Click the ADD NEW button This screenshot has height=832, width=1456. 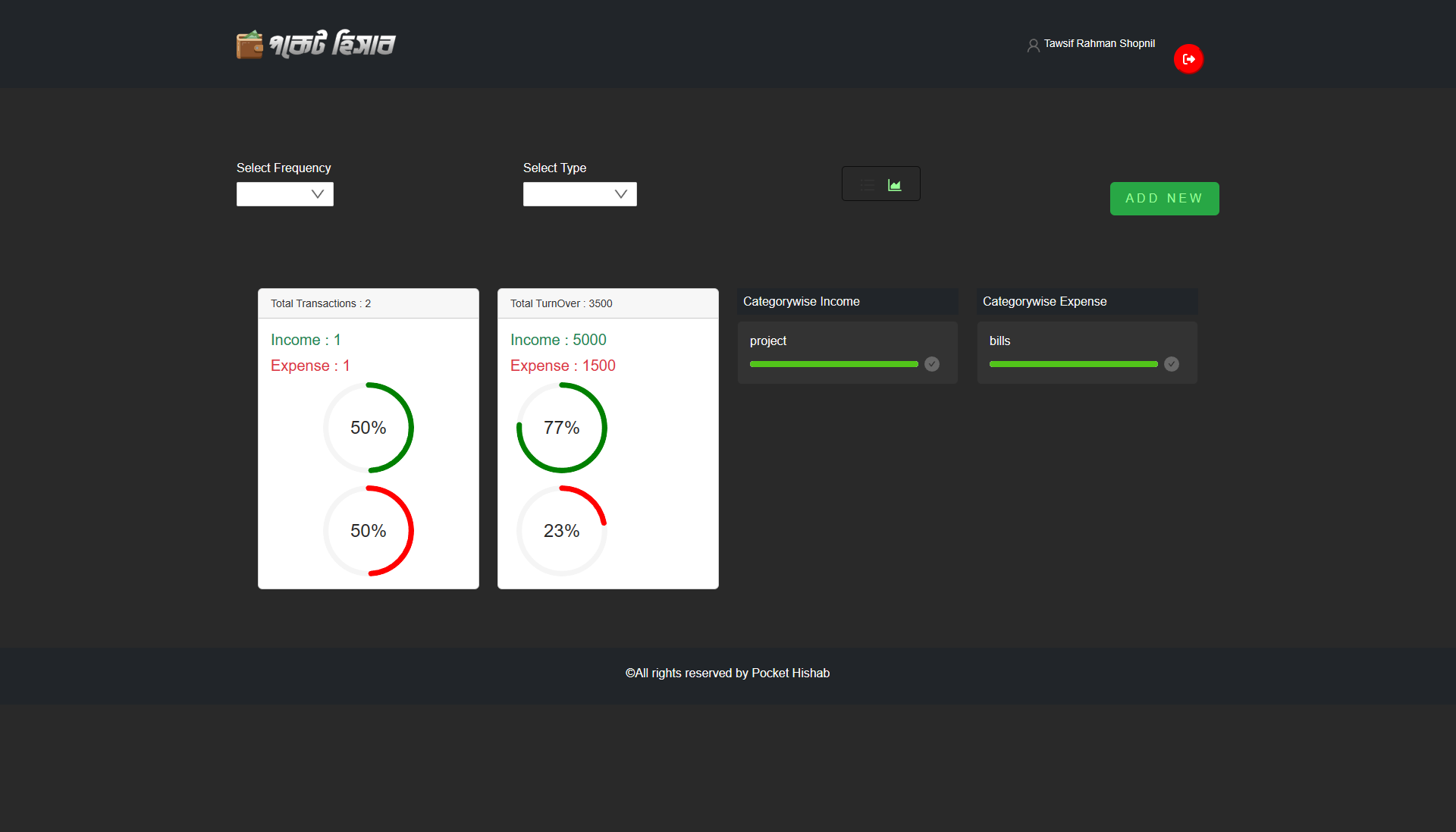pos(1164,198)
